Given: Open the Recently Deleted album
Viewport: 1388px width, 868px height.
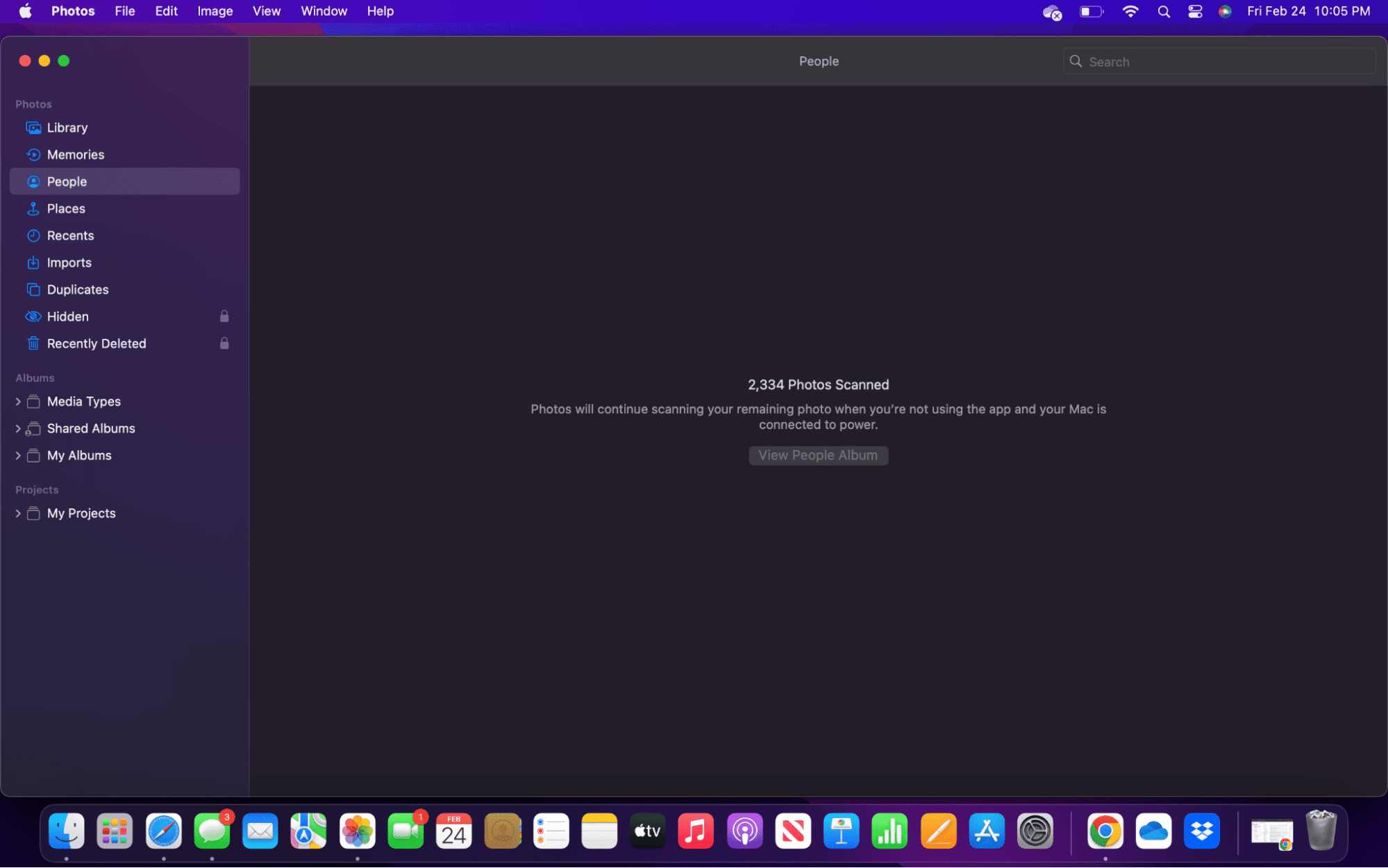Looking at the screenshot, I should click(125, 344).
